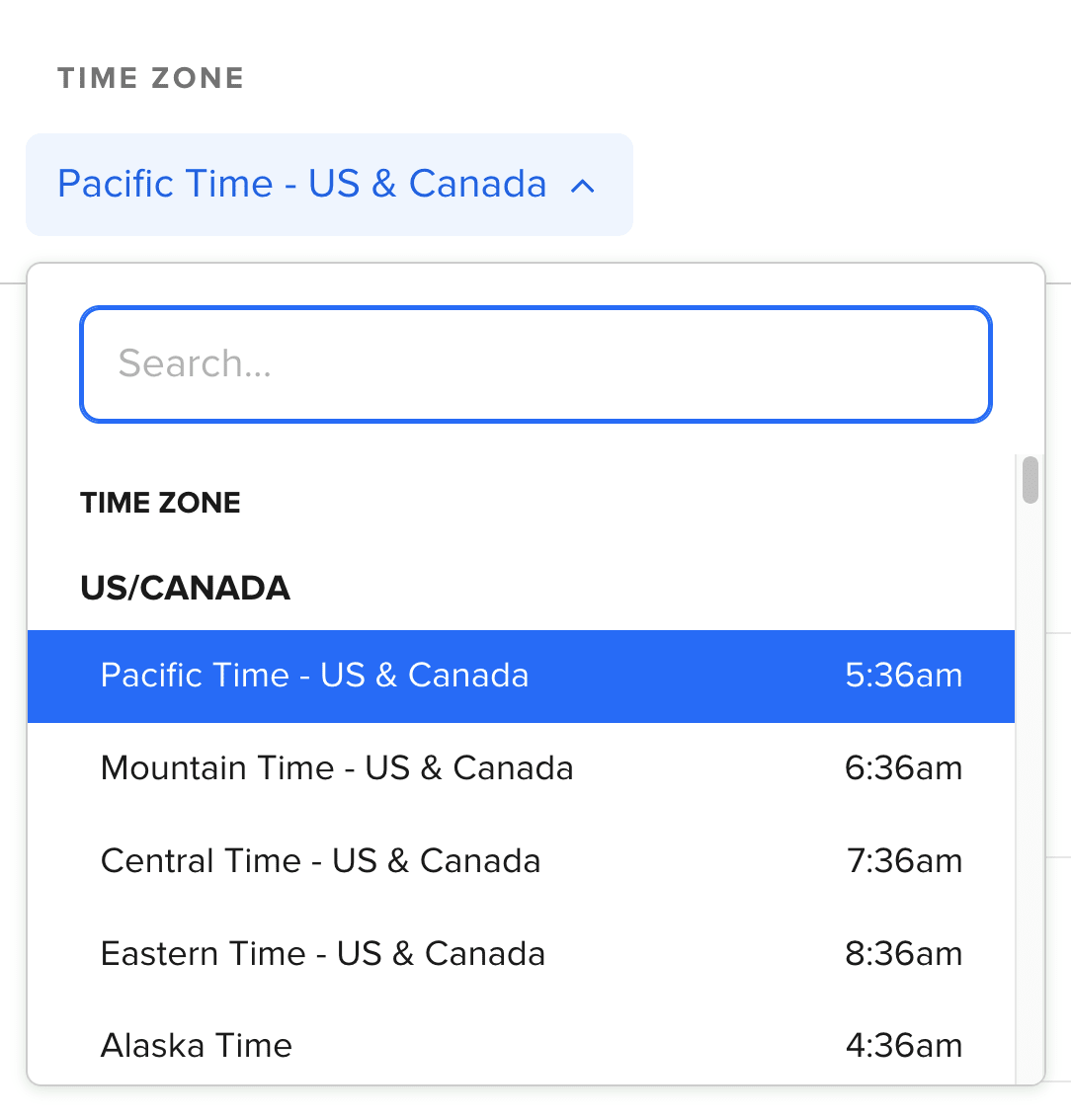Click the 4:36am time next to Alaska
1071x1120 pixels.
coord(902,1045)
